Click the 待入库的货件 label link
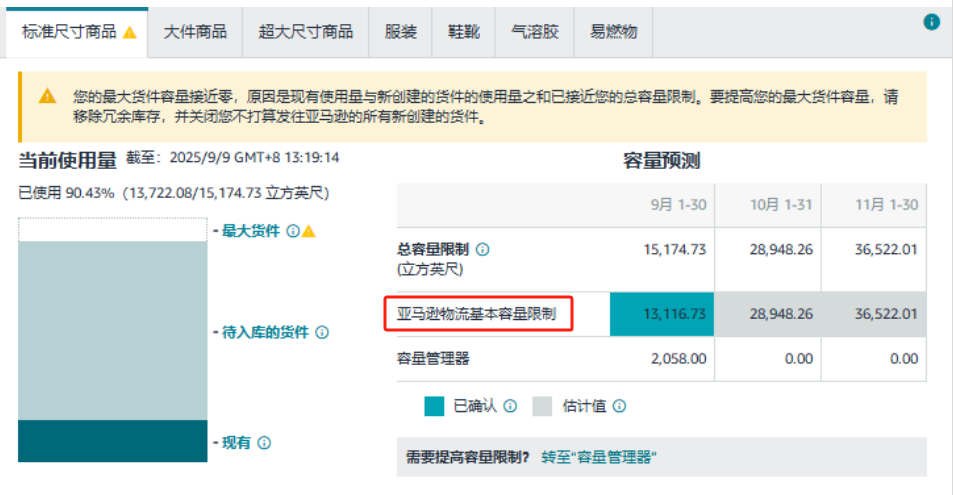The width and height of the screenshot is (953, 495). 265,333
